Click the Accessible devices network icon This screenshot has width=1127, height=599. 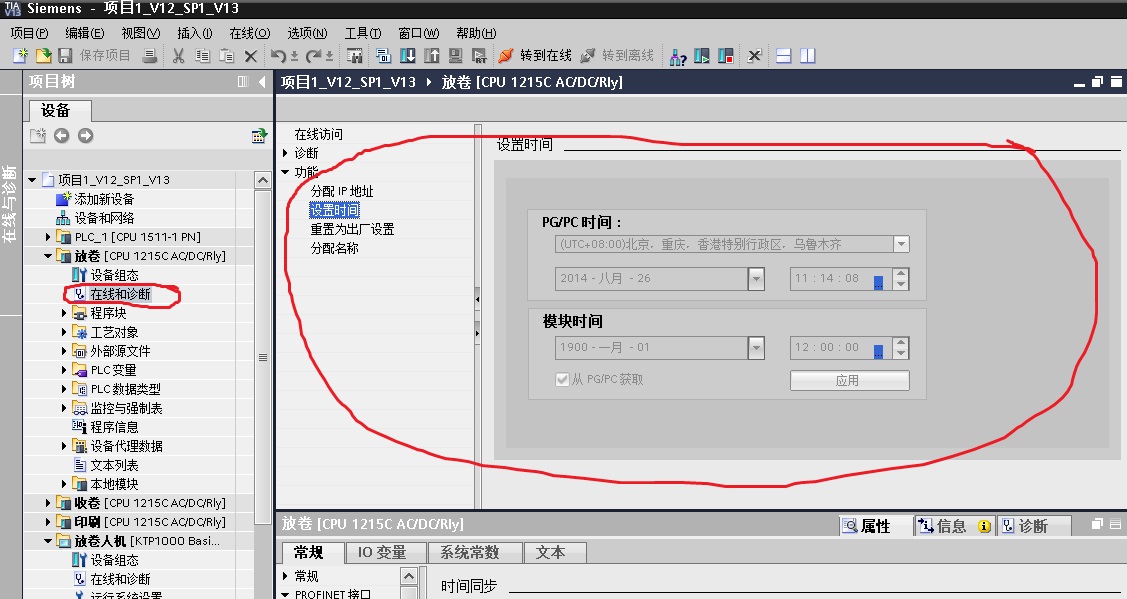coord(678,56)
